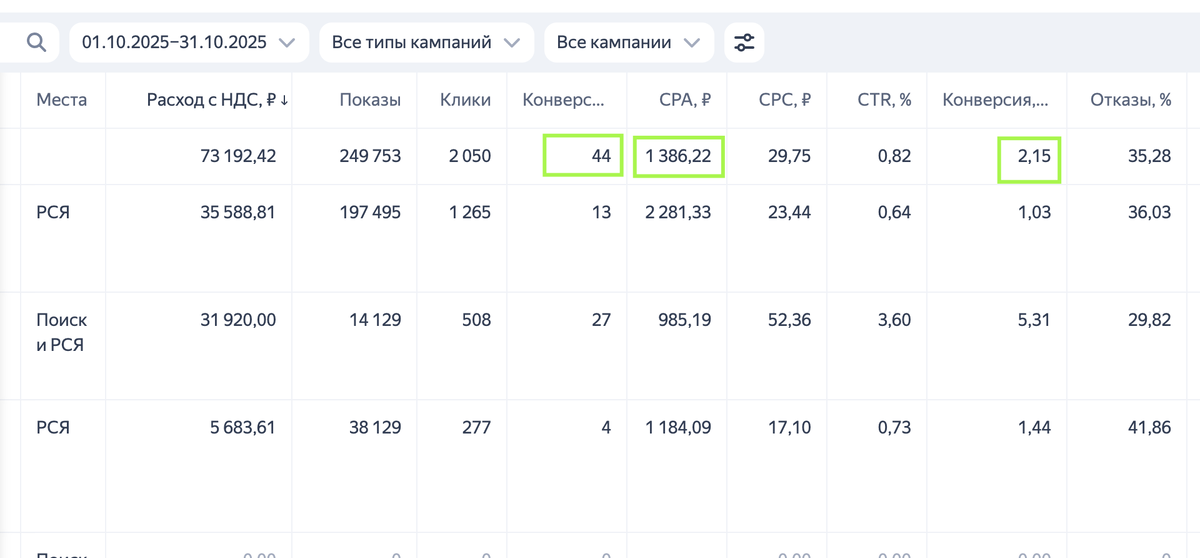Sort by the Клики column header
The width and height of the screenshot is (1200, 558).
(x=465, y=100)
